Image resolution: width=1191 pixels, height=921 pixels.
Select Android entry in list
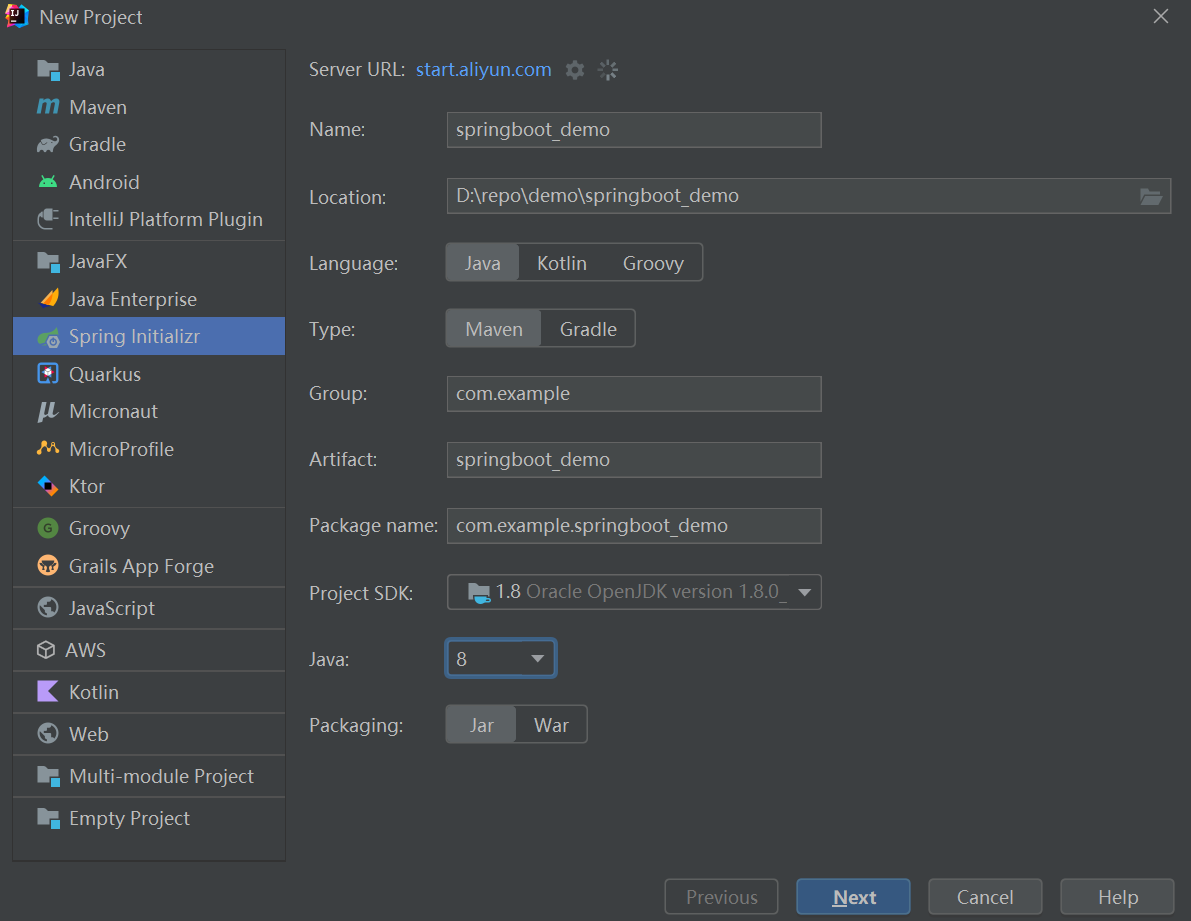click(149, 182)
